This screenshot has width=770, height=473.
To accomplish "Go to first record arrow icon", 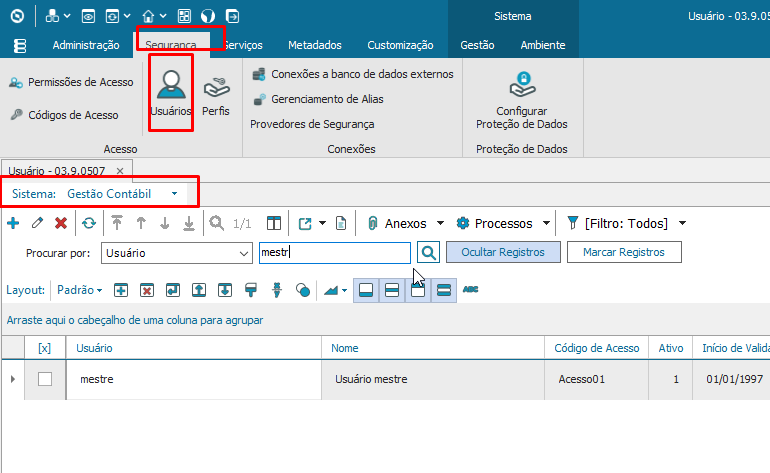I will click(117, 223).
